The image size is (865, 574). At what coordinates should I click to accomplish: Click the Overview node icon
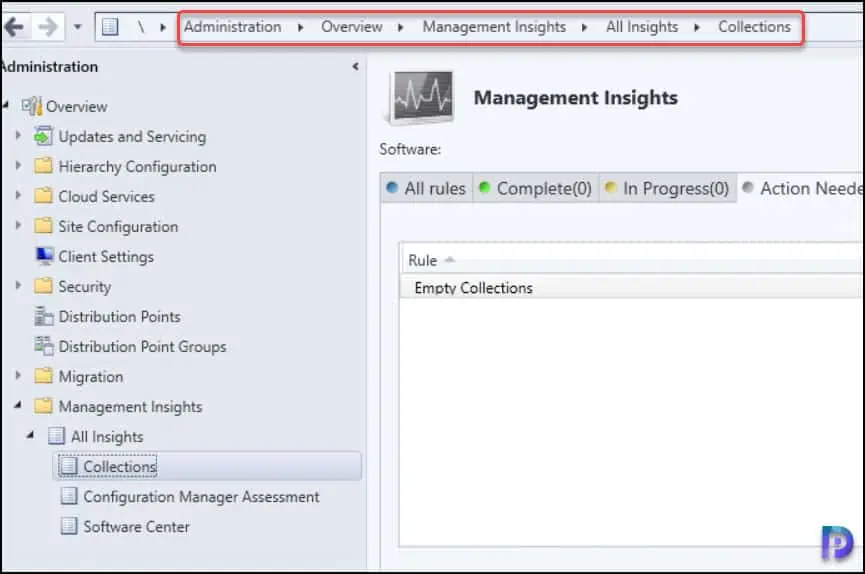coord(32,106)
